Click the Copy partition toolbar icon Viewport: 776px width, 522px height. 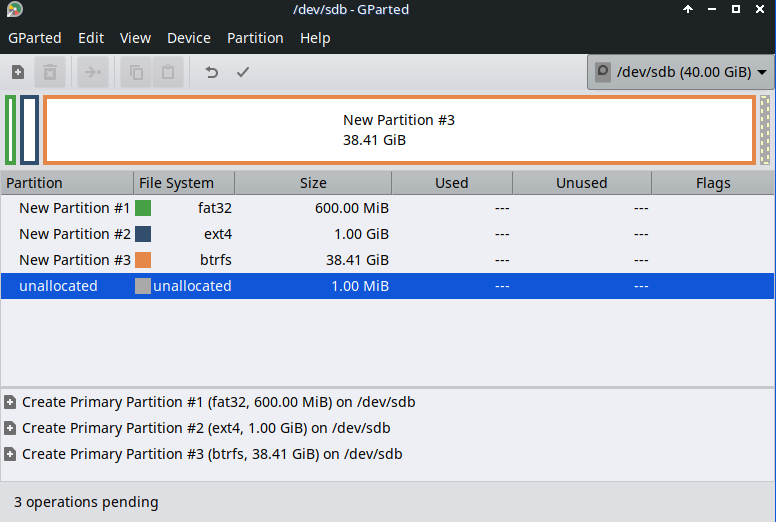[136, 72]
